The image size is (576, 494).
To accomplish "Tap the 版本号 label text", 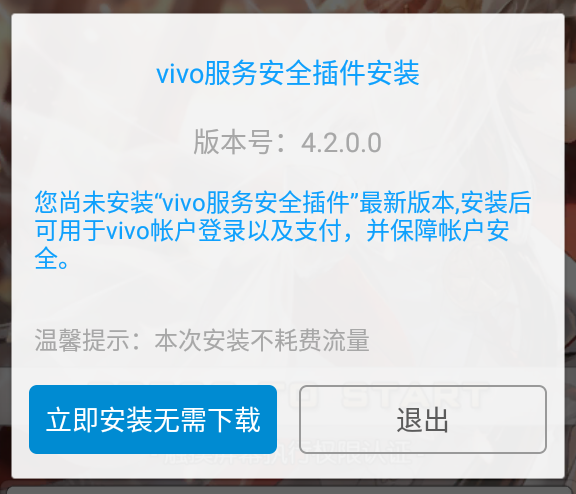I will click(233, 142).
